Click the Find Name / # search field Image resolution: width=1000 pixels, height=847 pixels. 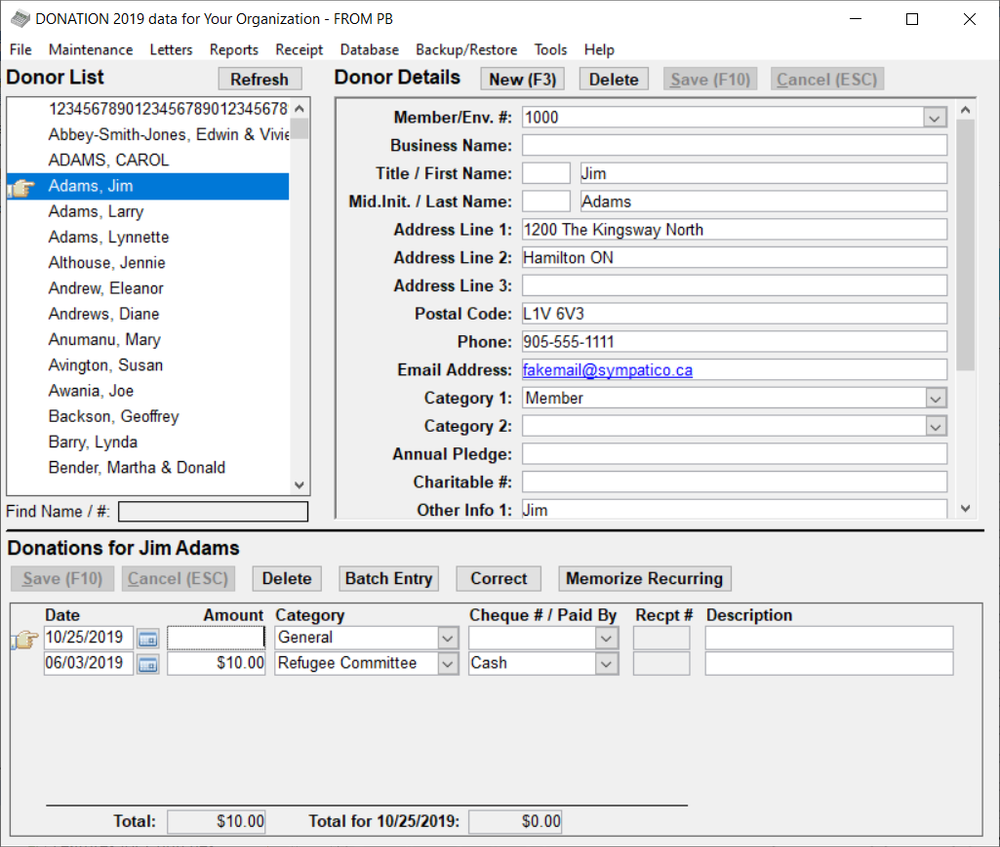[213, 512]
